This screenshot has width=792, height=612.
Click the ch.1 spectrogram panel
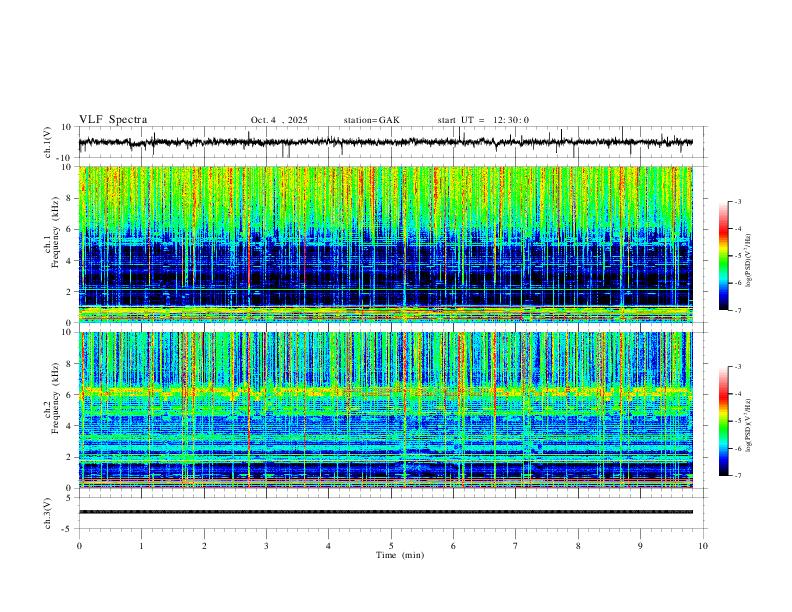click(x=385, y=244)
